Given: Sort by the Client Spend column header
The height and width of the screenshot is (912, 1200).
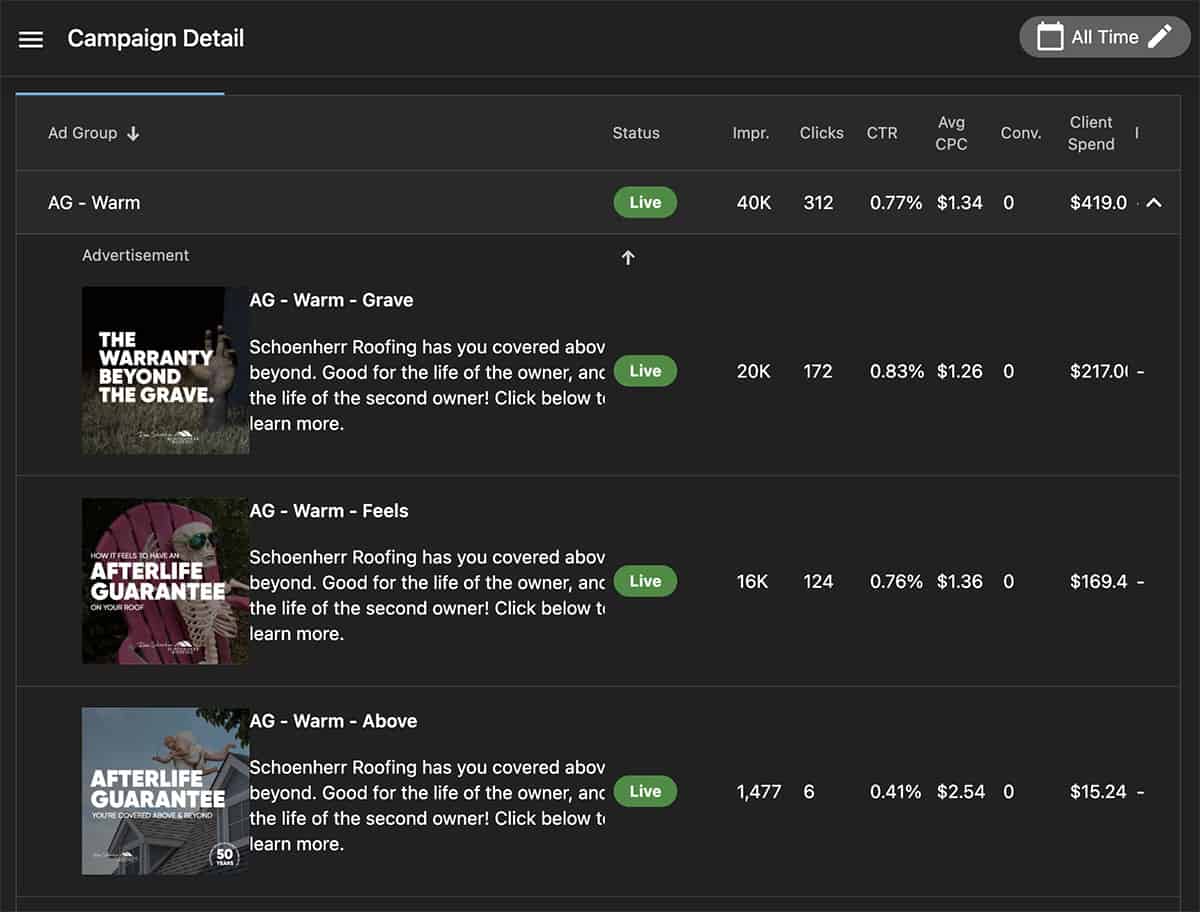Looking at the screenshot, I should pos(1090,133).
